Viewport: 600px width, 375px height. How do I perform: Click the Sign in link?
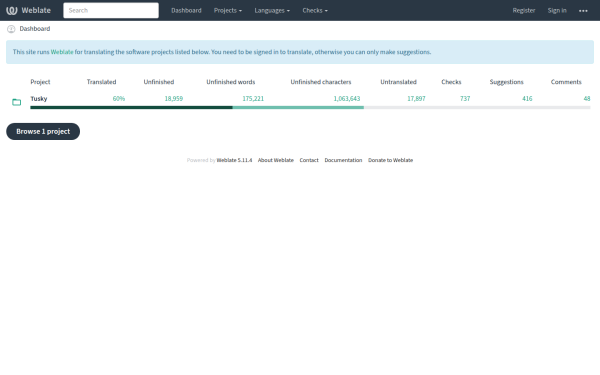point(557,10)
